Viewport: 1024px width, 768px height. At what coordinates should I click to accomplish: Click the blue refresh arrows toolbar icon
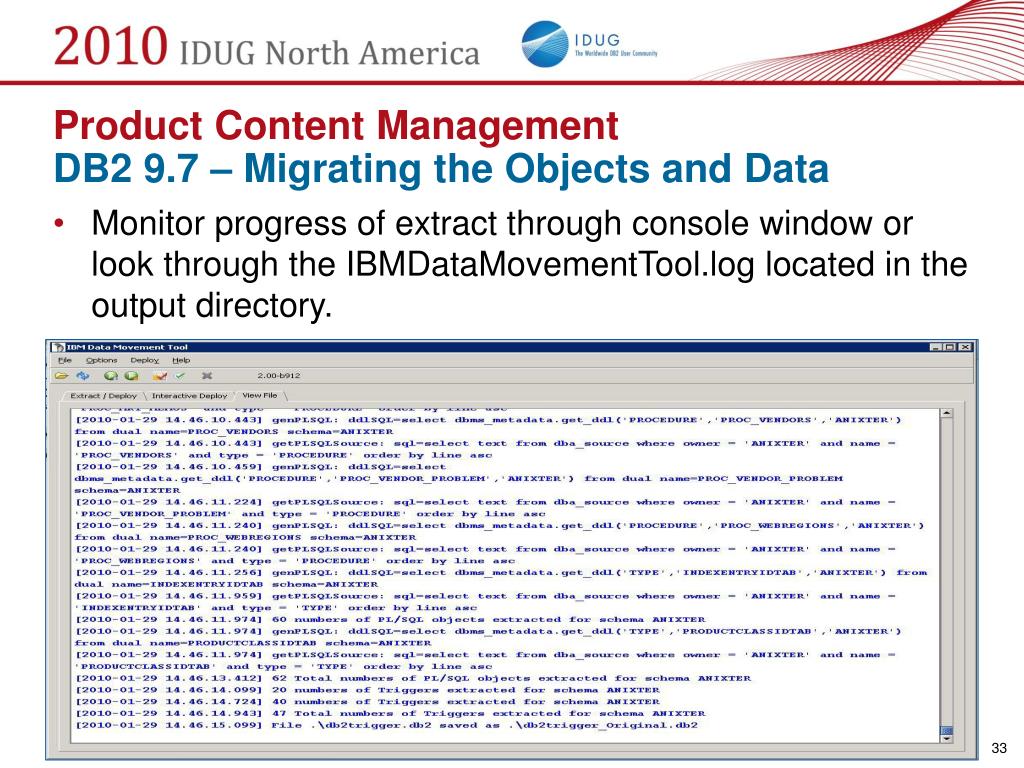[x=82, y=376]
